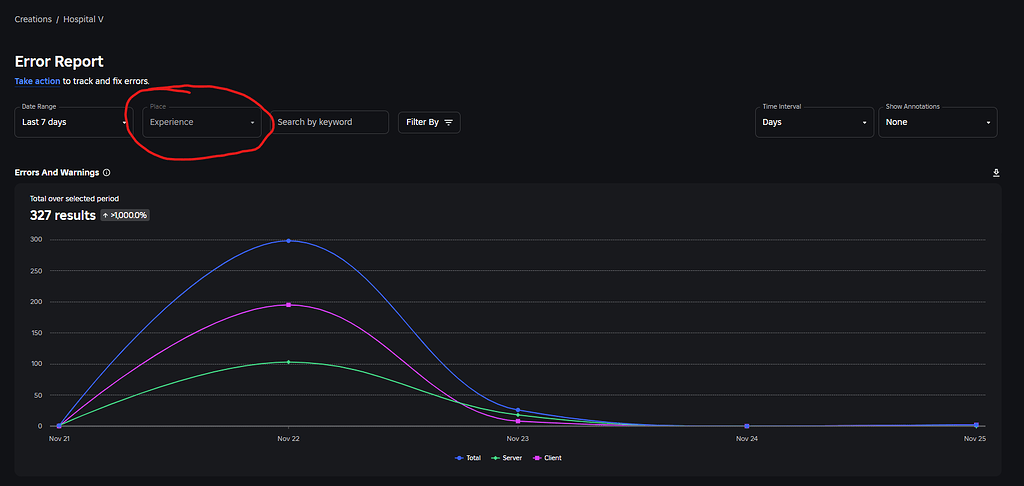Click the Errors And Warnings info icon

click(106, 173)
